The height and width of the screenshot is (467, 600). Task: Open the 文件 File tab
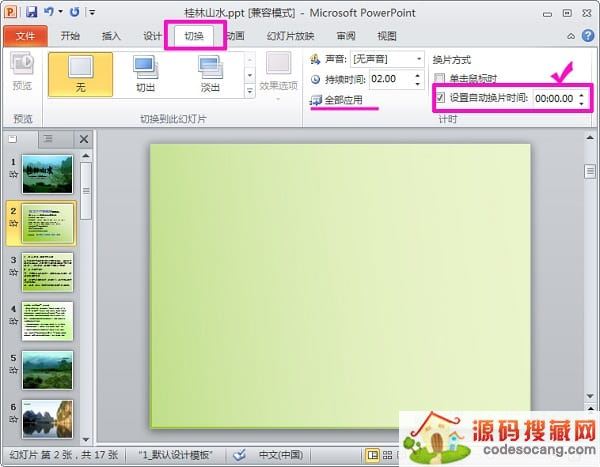point(25,36)
